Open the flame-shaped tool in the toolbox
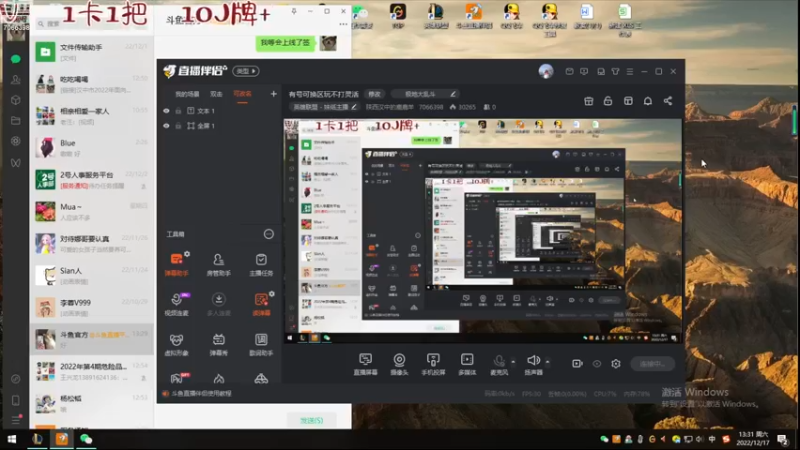The height and width of the screenshot is (450, 800). tap(219, 379)
